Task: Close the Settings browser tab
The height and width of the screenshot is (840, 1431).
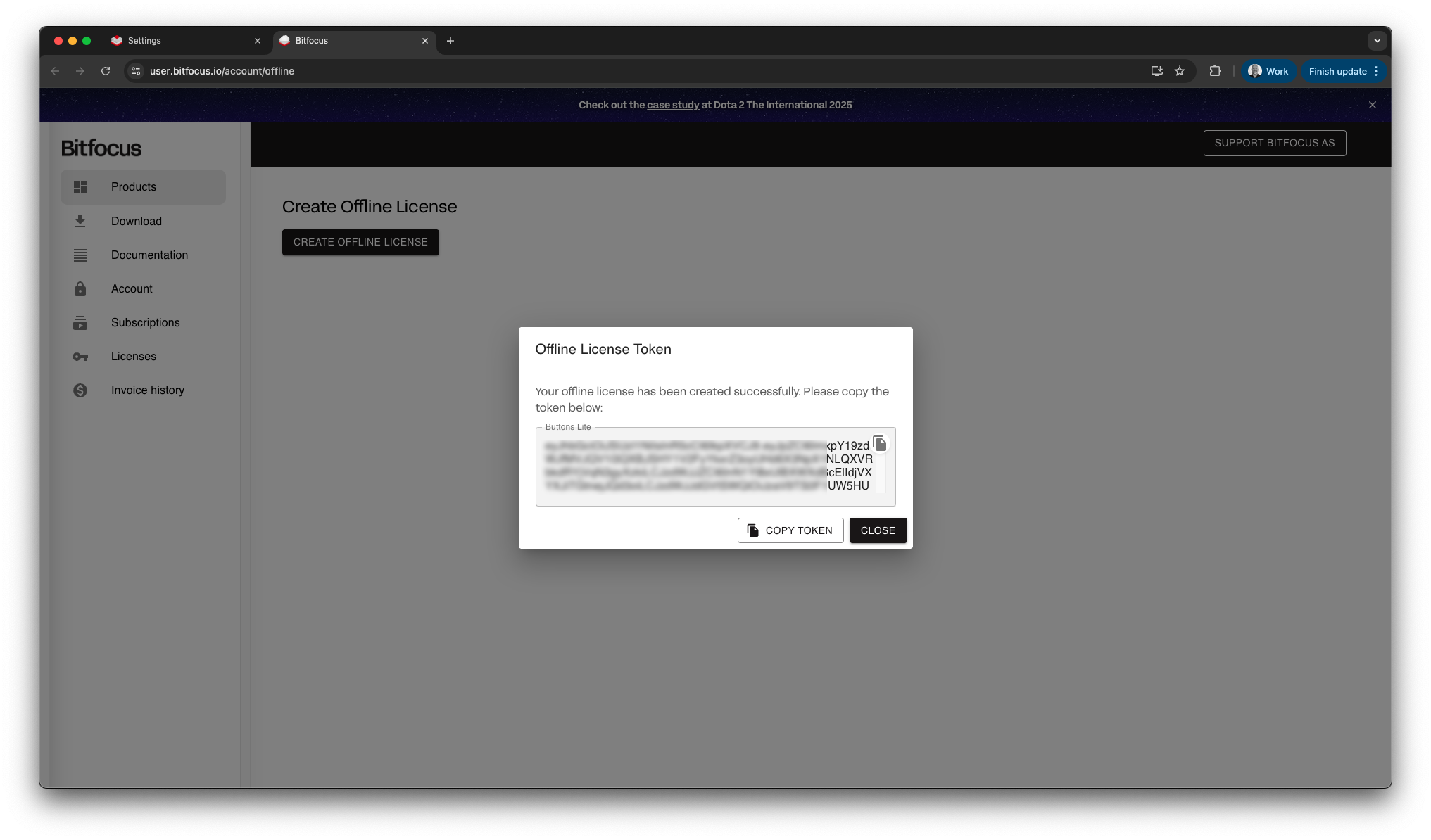Action: click(258, 41)
